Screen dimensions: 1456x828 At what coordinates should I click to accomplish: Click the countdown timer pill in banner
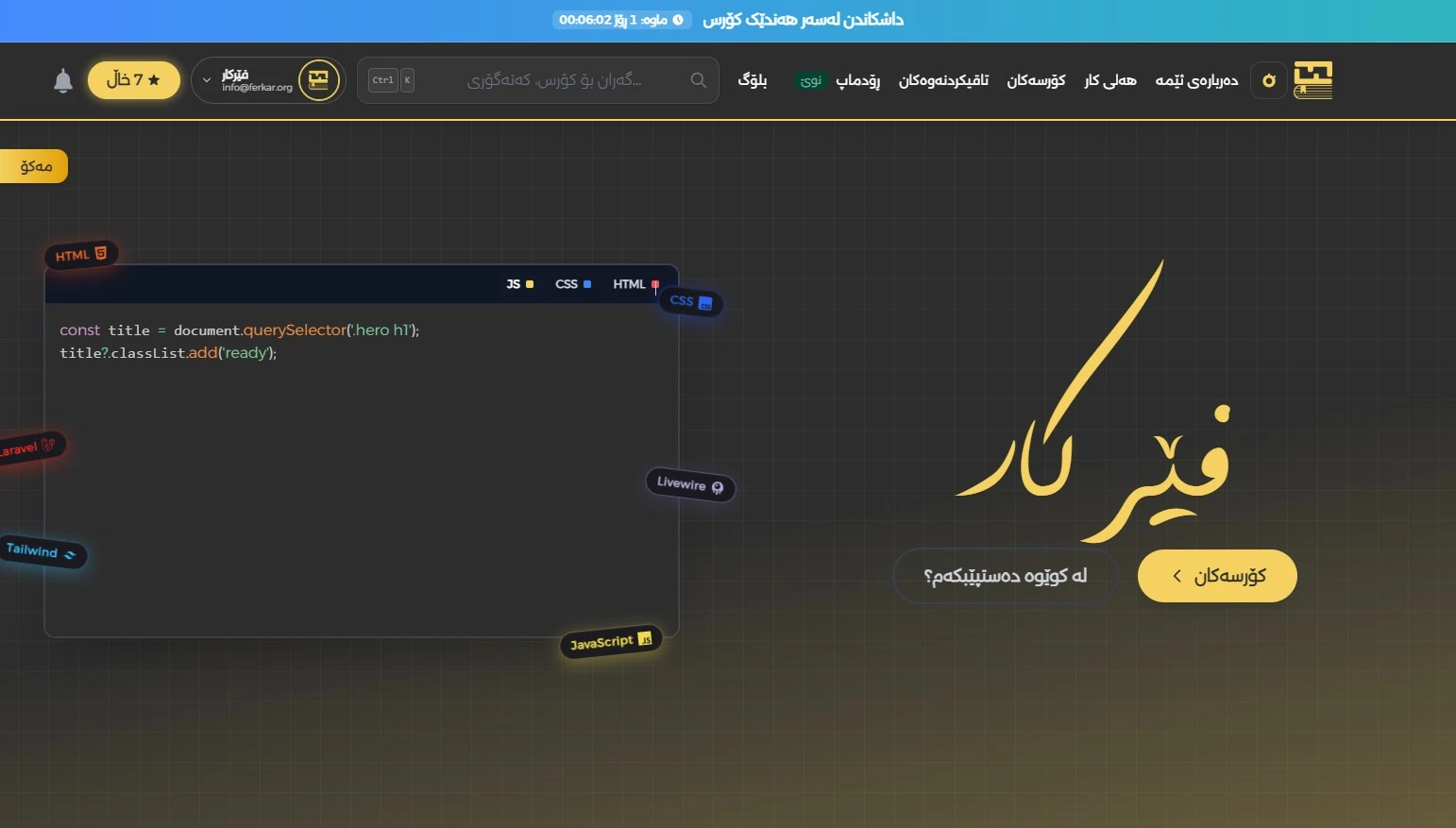[621, 20]
